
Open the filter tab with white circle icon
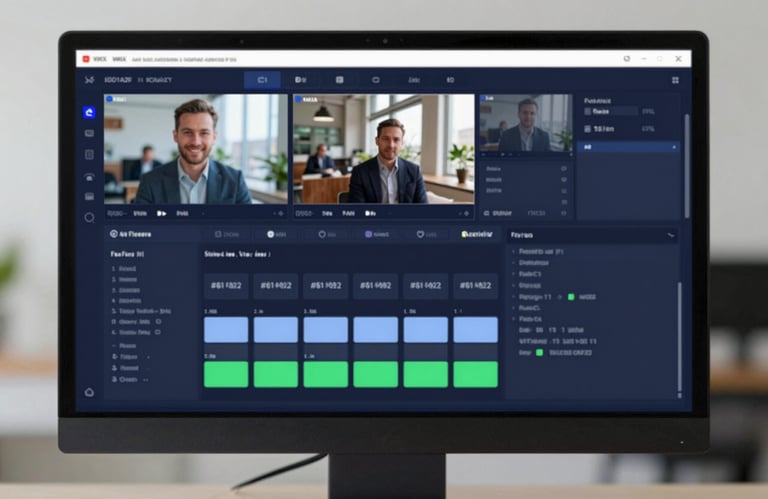[x=277, y=235]
